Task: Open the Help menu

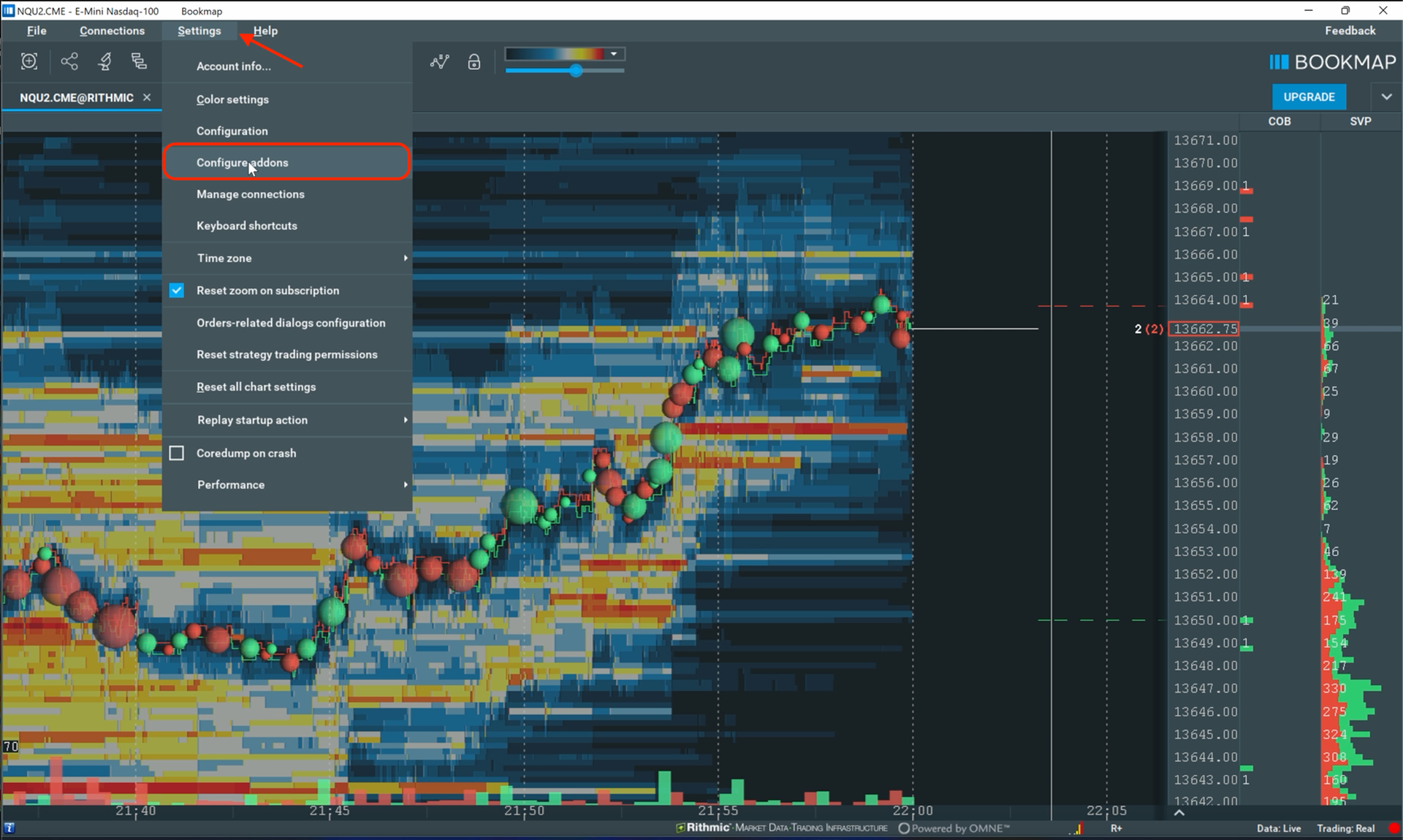Action: coord(265,31)
